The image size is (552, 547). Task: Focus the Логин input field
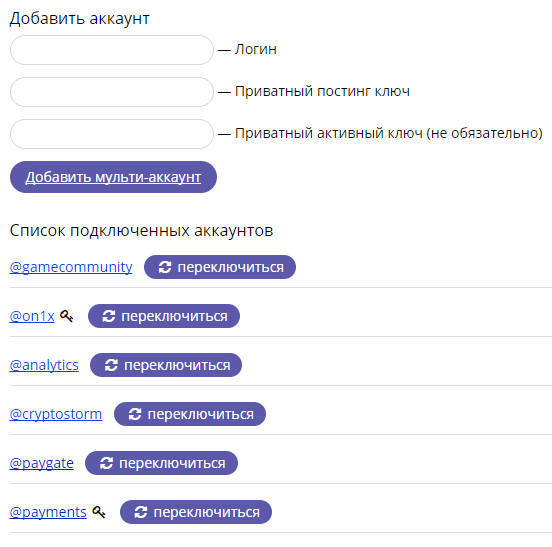(112, 50)
